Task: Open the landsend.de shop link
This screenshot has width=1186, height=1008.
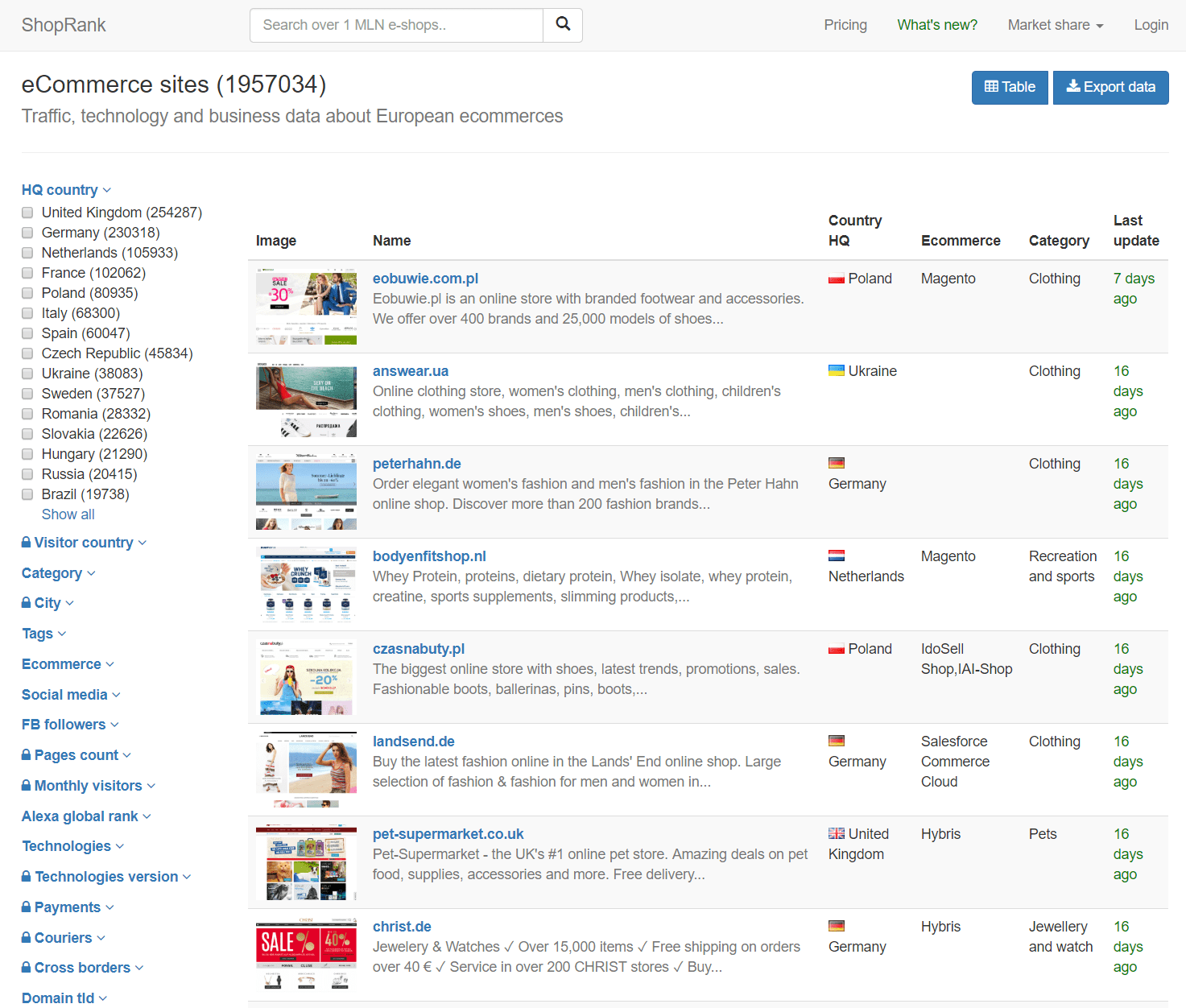Action: click(x=414, y=742)
